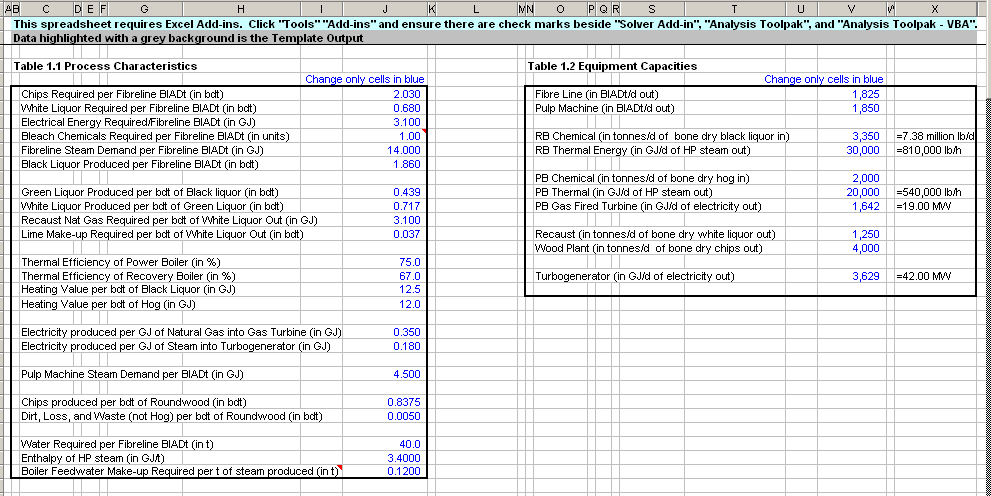The height and width of the screenshot is (496, 991).
Task: Click the Table 1.1 Process Characteristics title
Action: (105, 66)
